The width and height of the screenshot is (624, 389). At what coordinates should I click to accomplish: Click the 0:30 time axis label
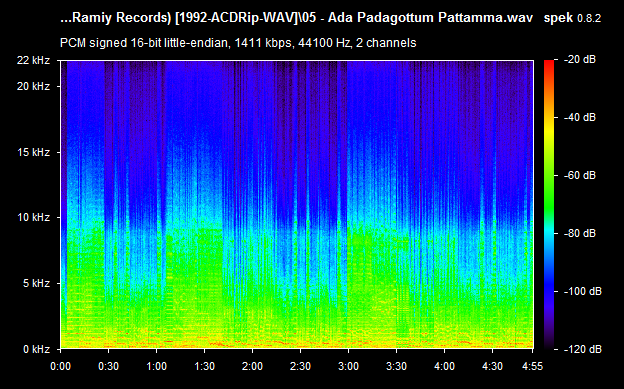[108, 366]
